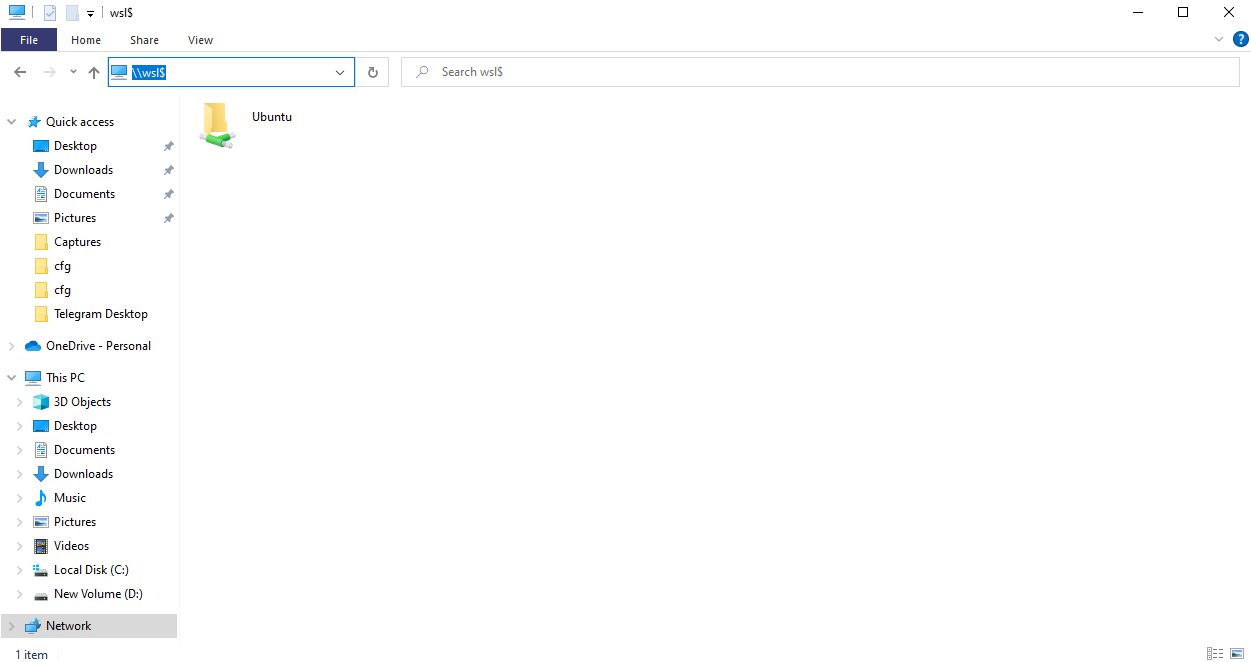The height and width of the screenshot is (662, 1251).
Task: Maximize the wsl$ window
Action: (x=1183, y=13)
